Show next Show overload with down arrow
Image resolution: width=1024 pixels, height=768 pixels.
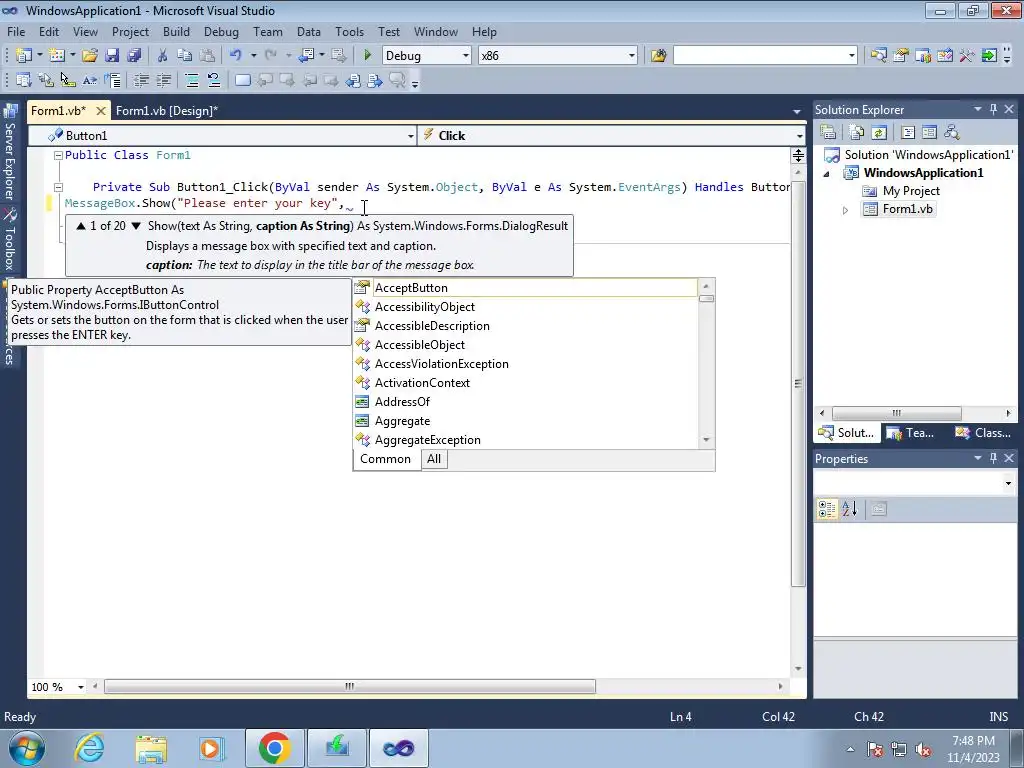[x=136, y=226]
